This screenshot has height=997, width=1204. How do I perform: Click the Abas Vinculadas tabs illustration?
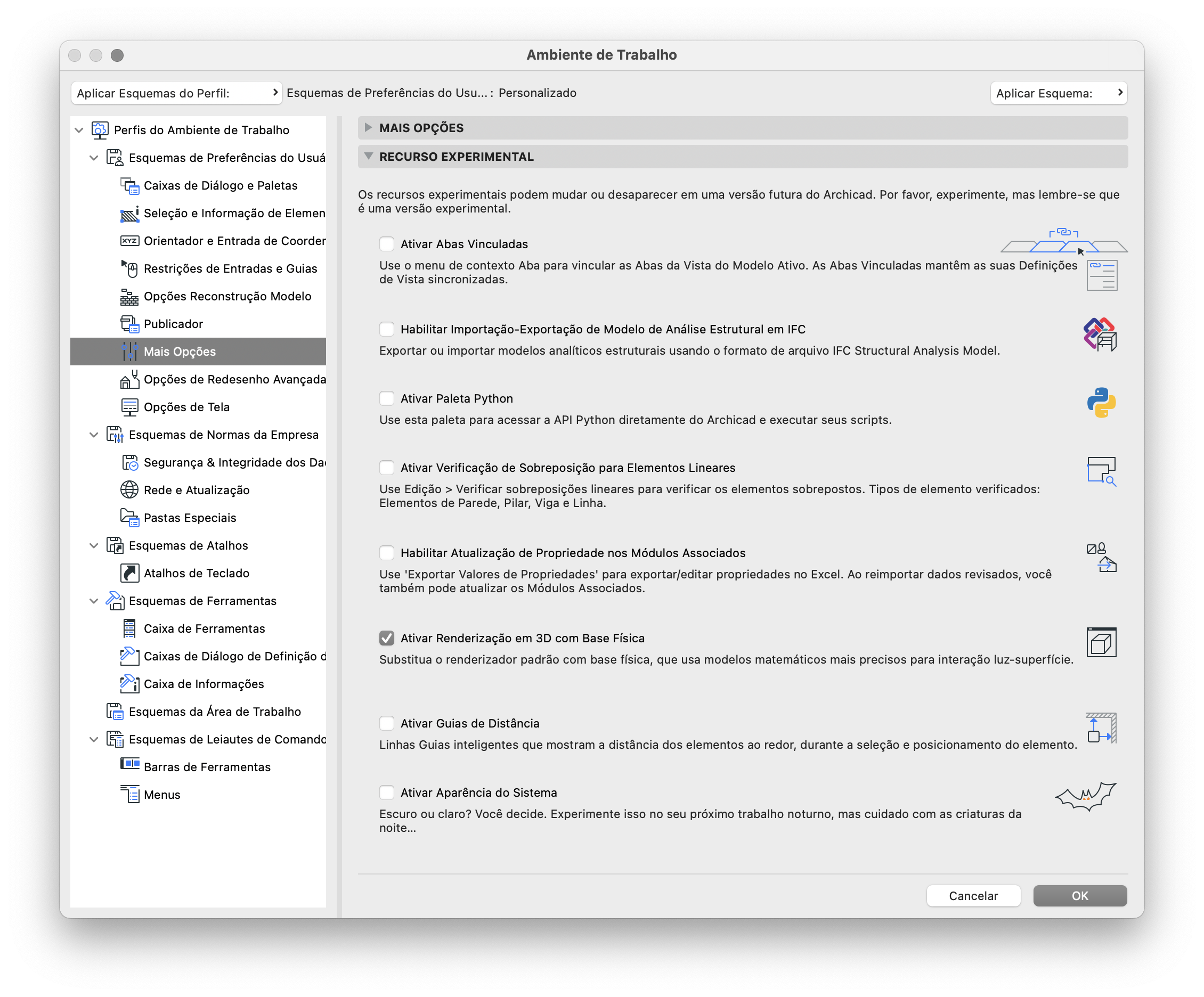point(1064,241)
